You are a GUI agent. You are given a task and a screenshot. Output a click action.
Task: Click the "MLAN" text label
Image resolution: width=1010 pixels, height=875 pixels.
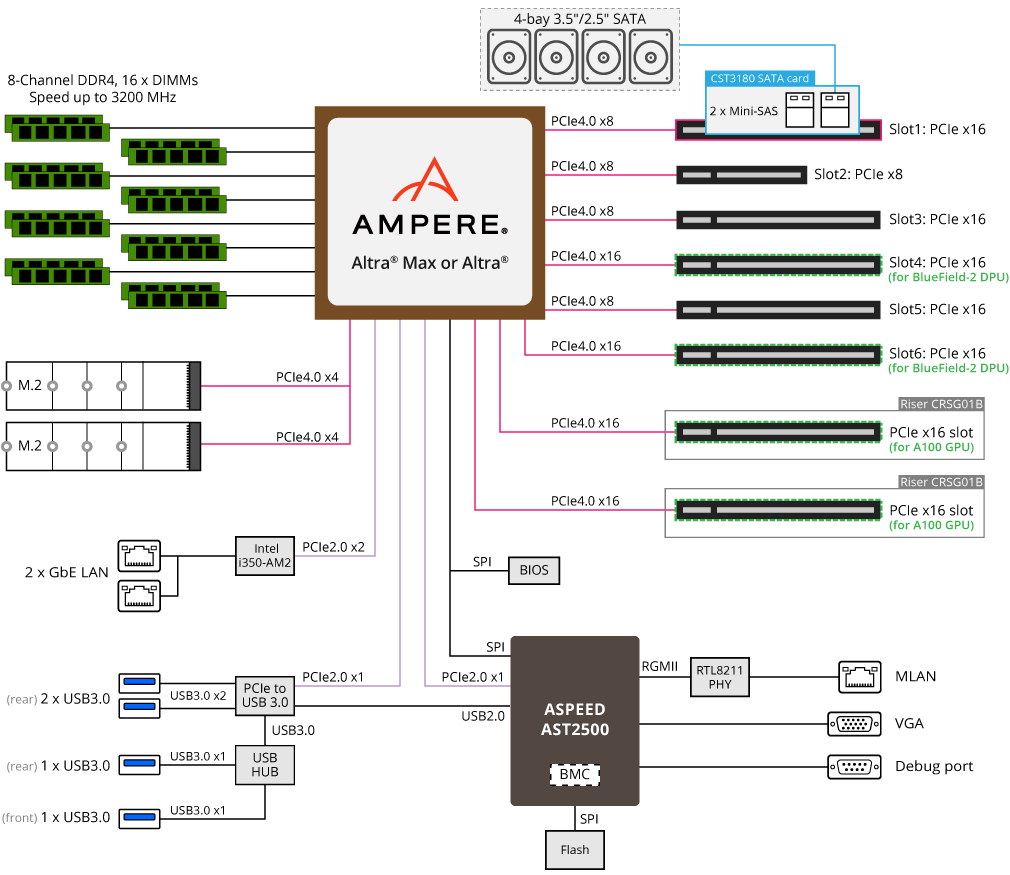click(915, 677)
